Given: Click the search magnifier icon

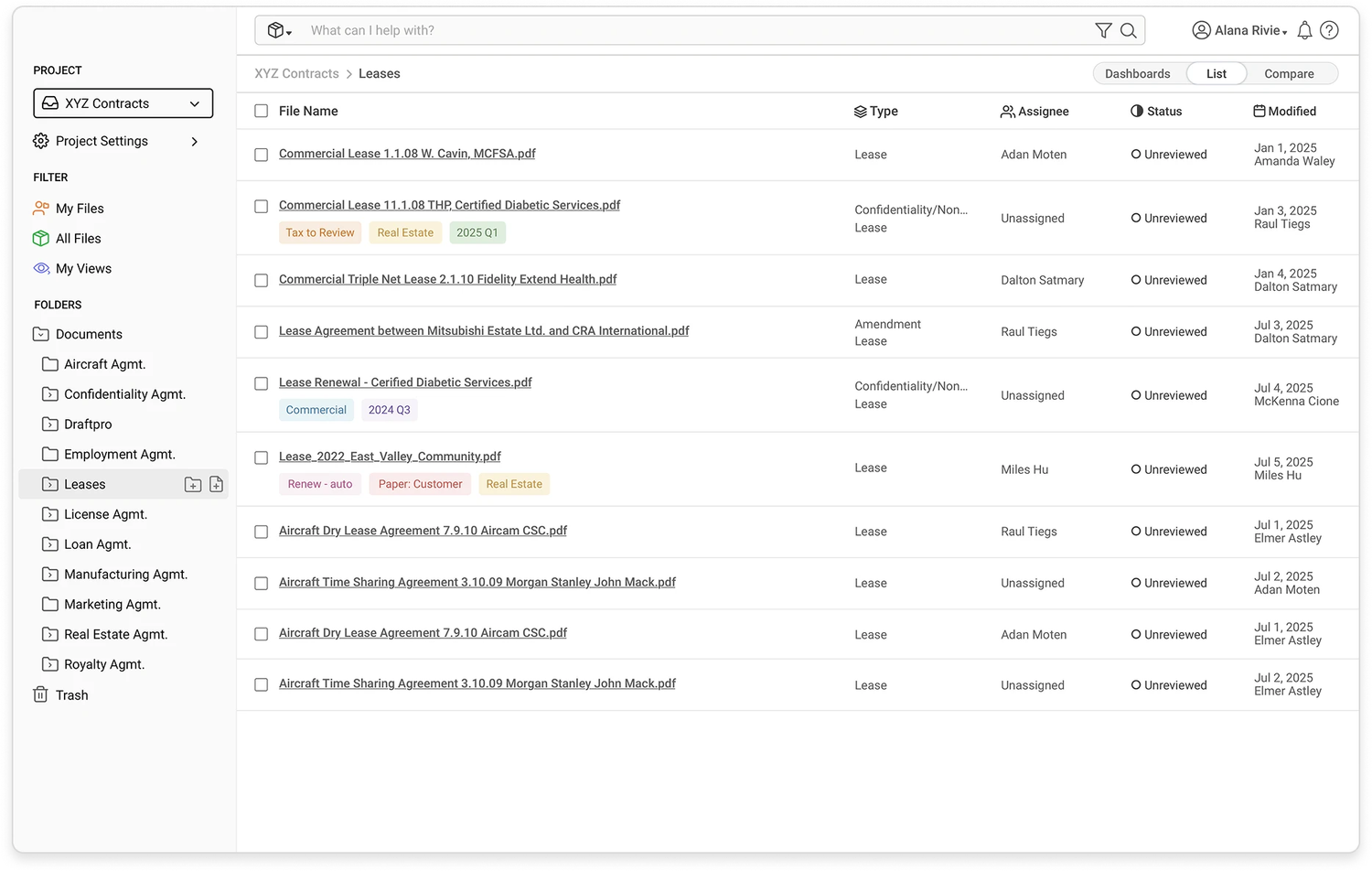Looking at the screenshot, I should tap(1129, 29).
